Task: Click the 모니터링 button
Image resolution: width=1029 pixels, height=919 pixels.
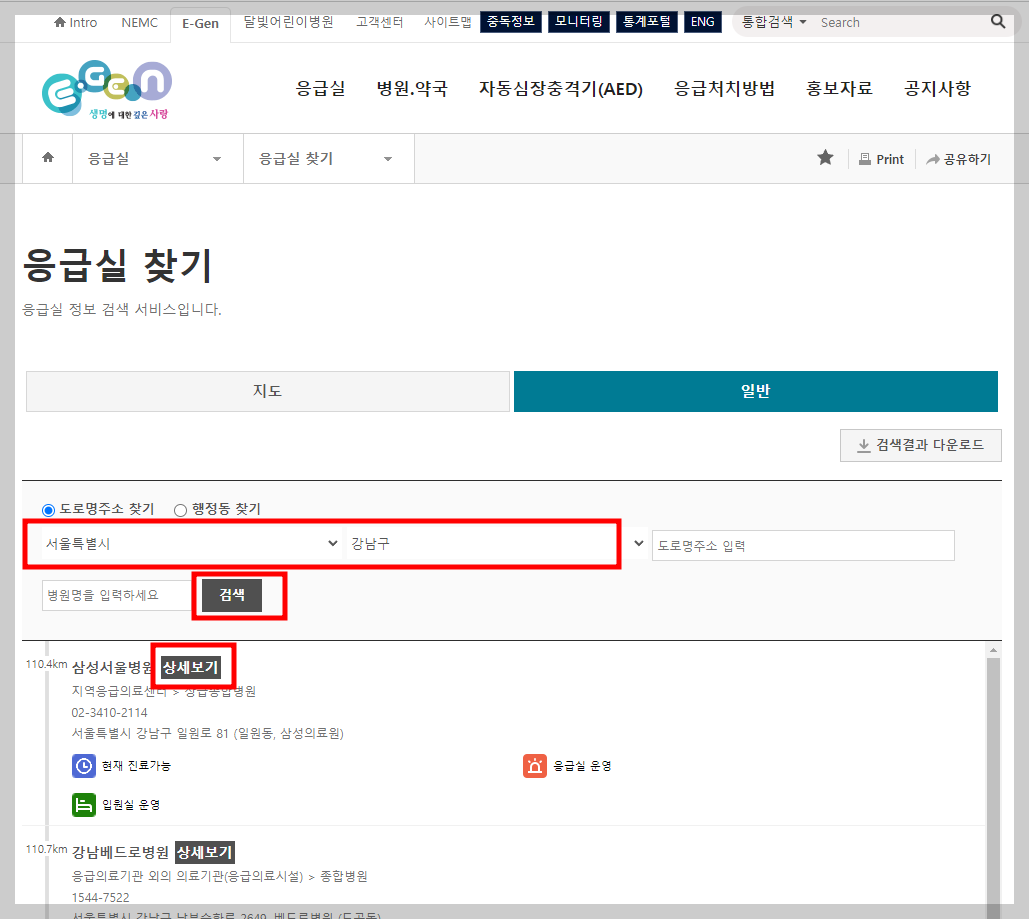Action: 579,22
